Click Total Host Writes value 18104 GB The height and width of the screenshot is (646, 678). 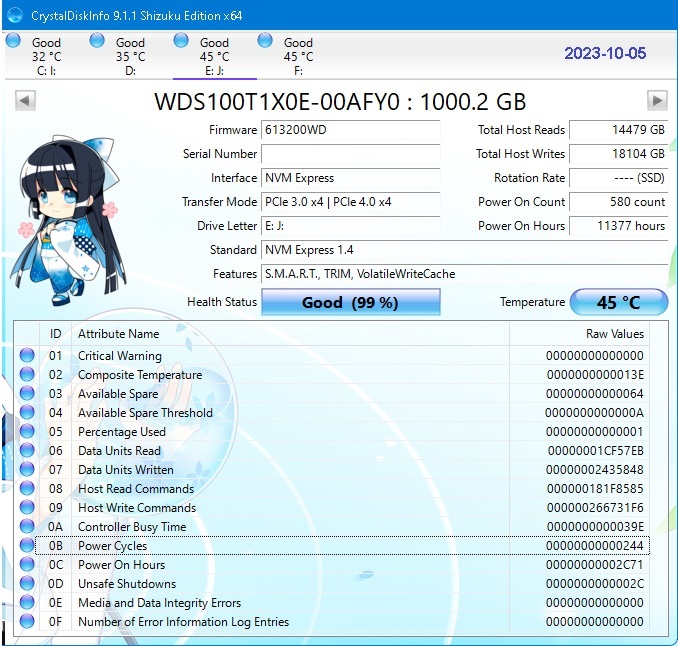point(619,154)
